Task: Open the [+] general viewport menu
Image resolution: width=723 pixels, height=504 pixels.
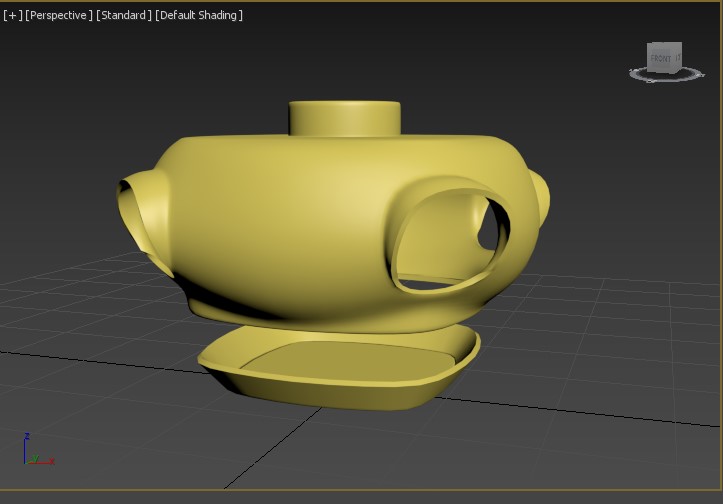Action: [x=12, y=15]
